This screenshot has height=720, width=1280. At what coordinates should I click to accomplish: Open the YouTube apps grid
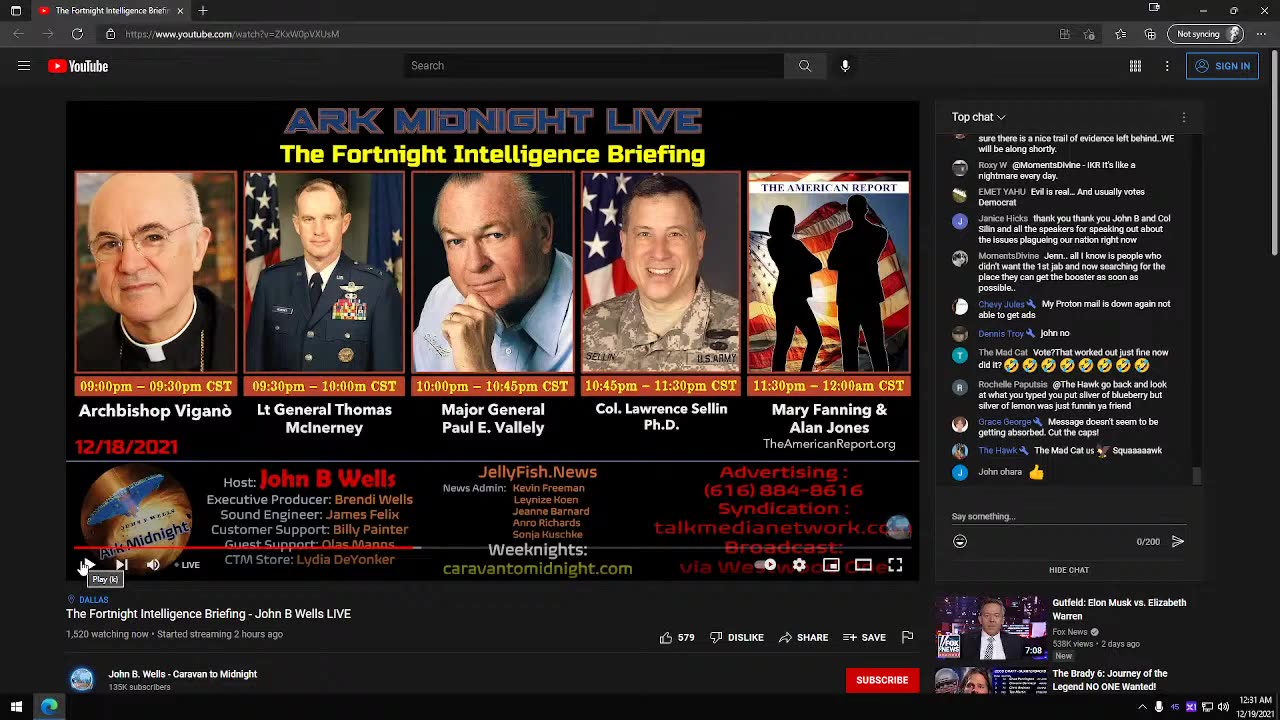point(1135,66)
